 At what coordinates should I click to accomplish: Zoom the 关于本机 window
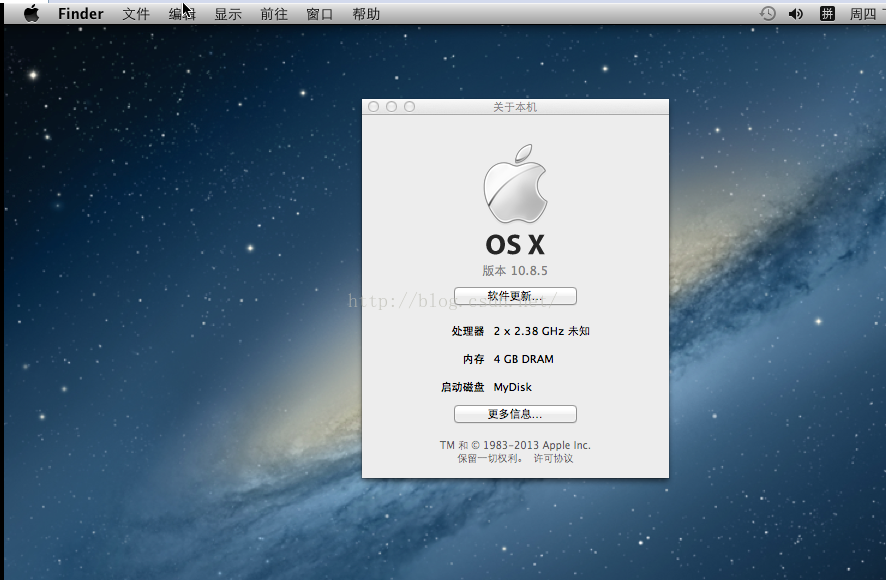pos(410,106)
